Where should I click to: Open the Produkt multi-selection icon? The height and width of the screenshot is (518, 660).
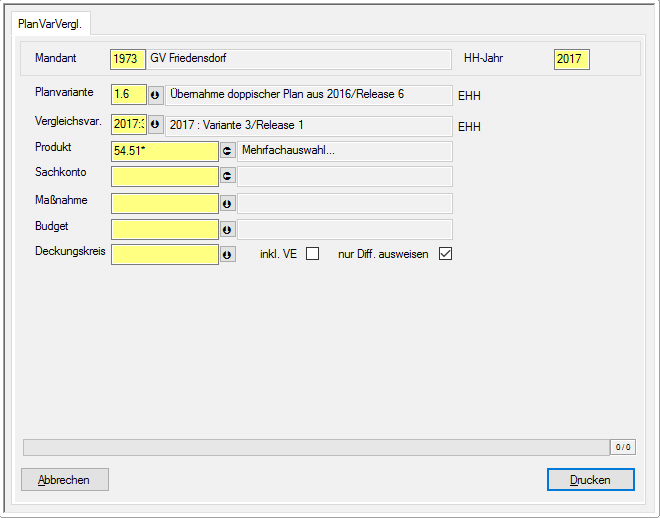tap(228, 151)
